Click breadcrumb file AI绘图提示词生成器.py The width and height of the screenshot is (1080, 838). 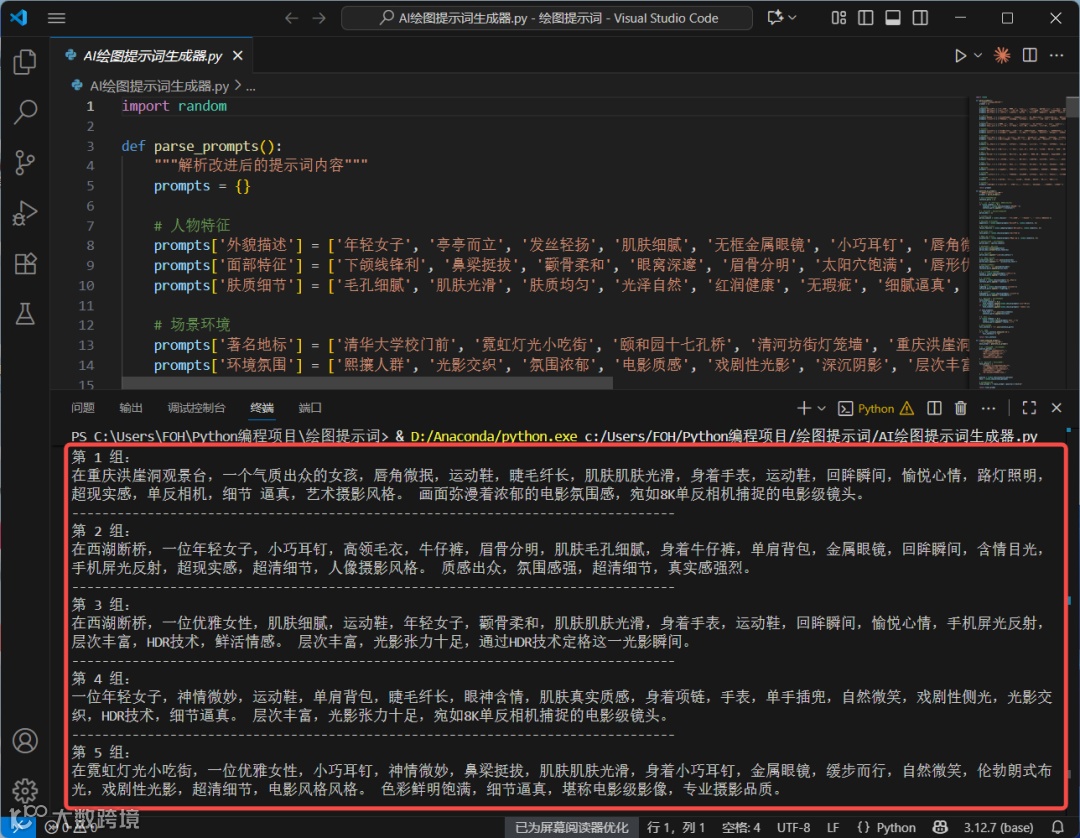(158, 86)
